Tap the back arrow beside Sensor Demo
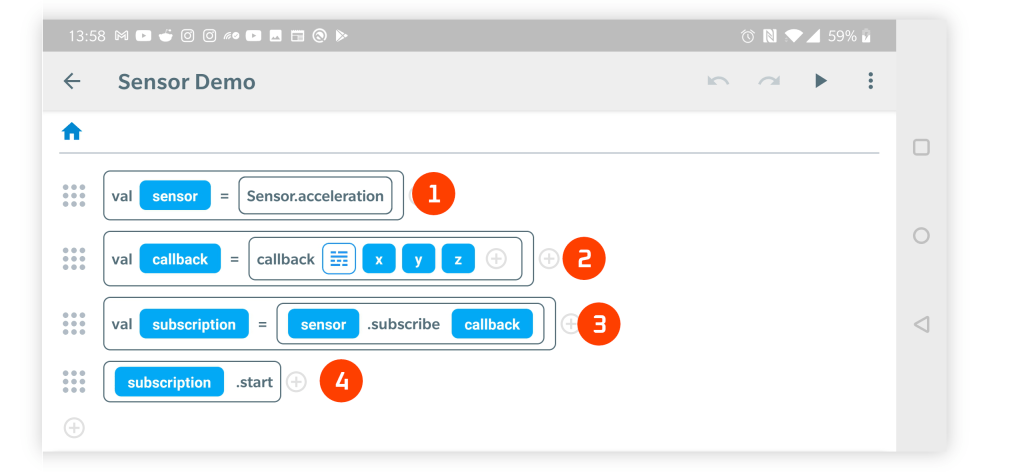This screenshot has width=1023, height=472. pyautogui.click(x=72, y=82)
